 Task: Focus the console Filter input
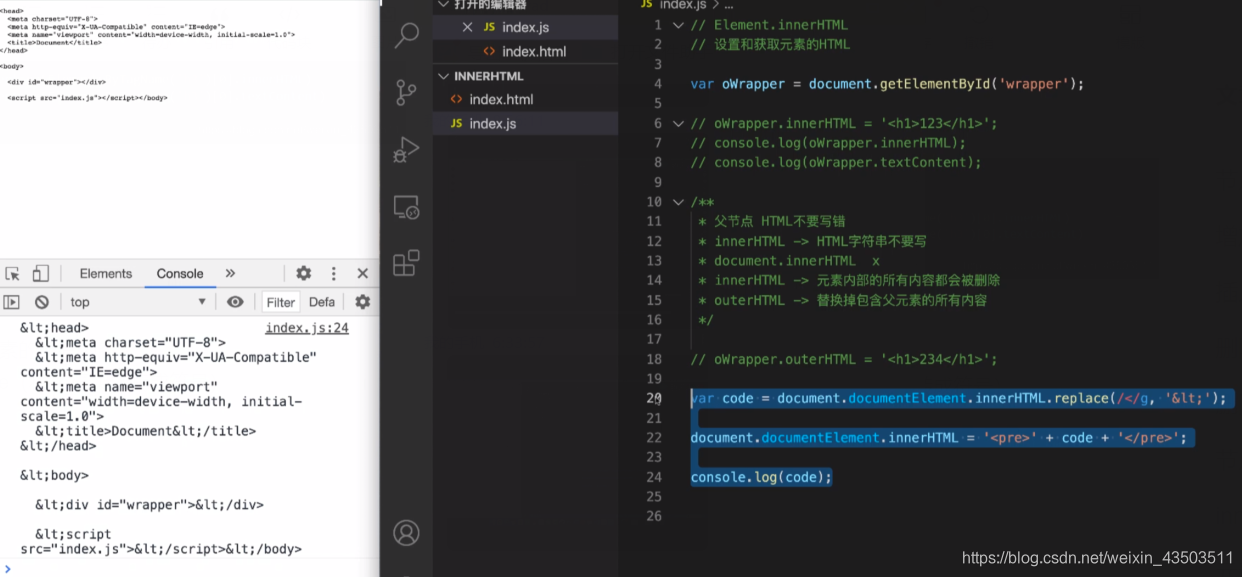point(281,302)
